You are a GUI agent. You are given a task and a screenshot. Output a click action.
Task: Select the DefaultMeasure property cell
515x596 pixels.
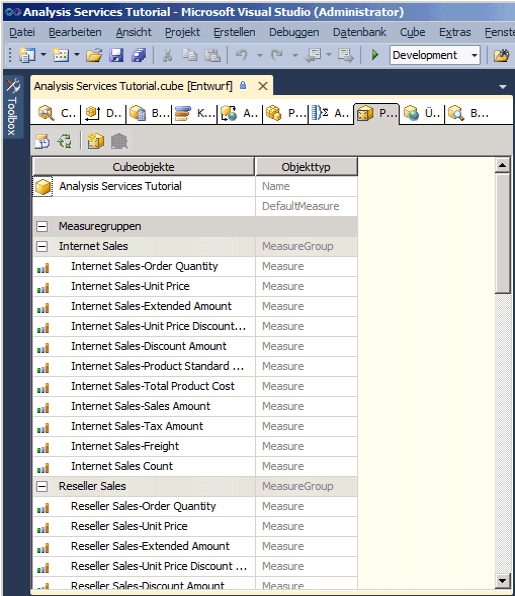[306, 206]
